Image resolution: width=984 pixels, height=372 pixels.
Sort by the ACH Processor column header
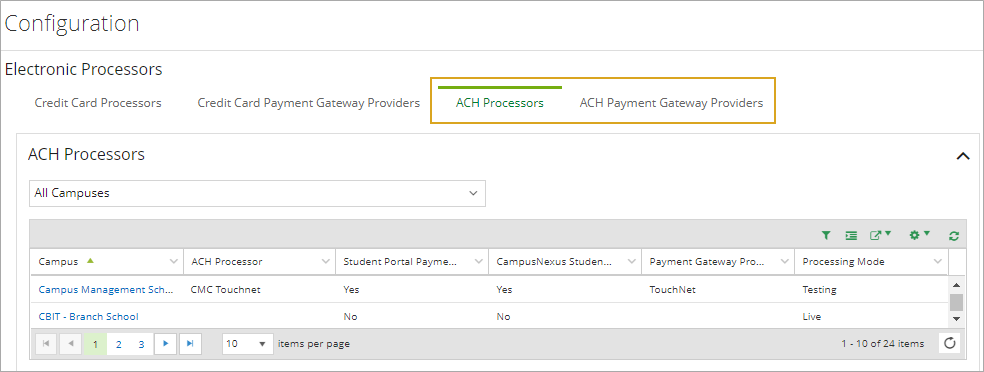(x=227, y=262)
